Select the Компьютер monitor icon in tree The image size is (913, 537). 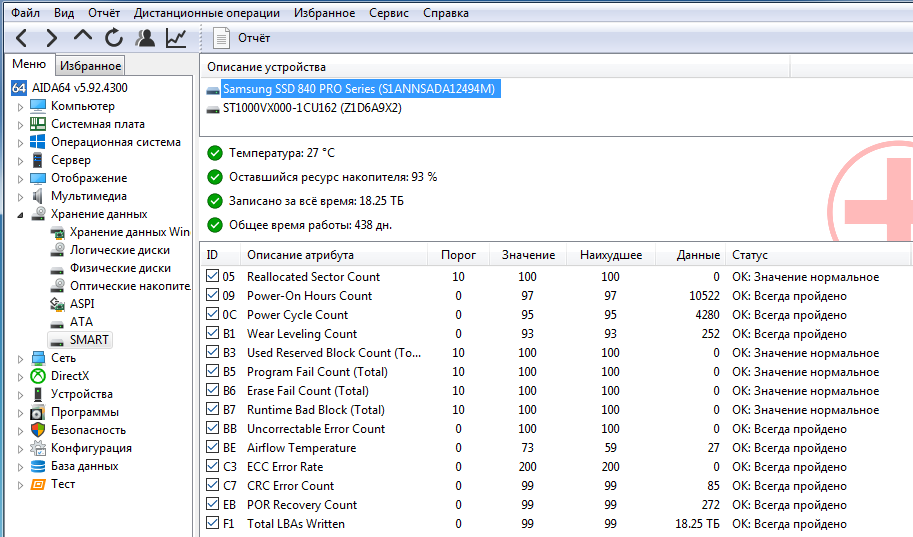[x=38, y=106]
